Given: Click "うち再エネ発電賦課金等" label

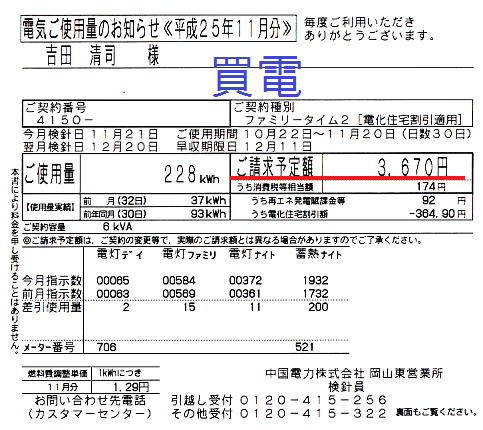Looking at the screenshot, I should [x=298, y=201].
